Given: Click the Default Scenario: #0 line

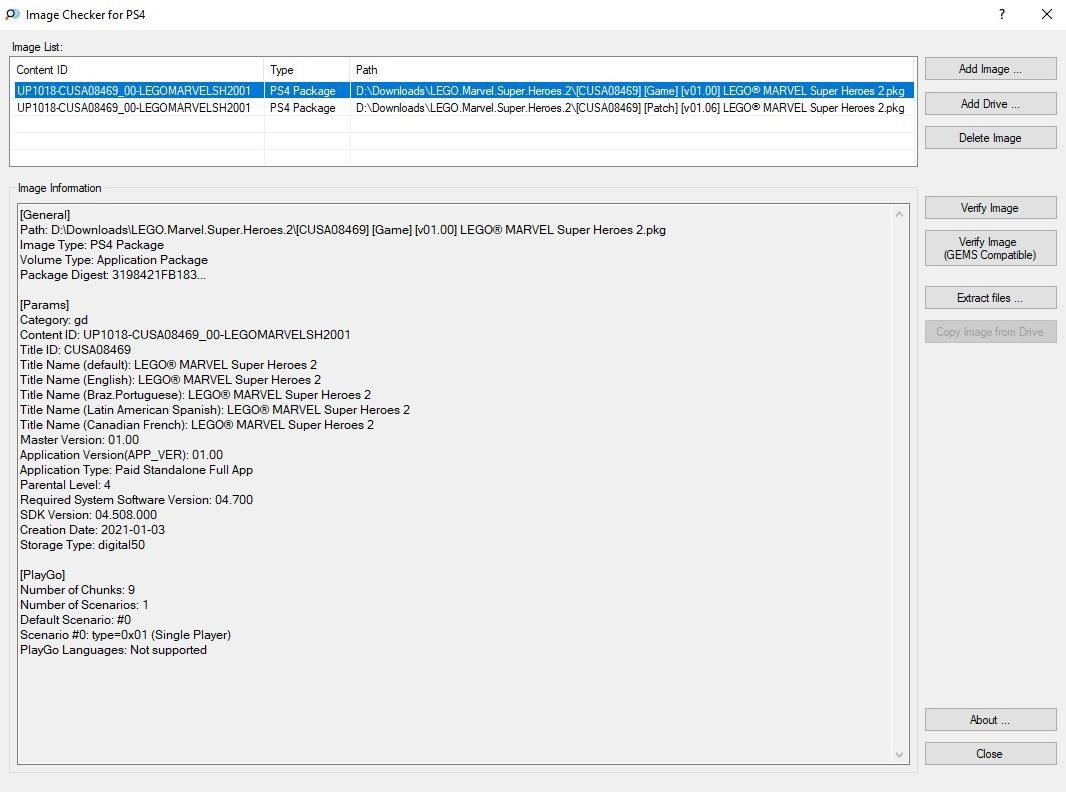Looking at the screenshot, I should coord(75,619).
